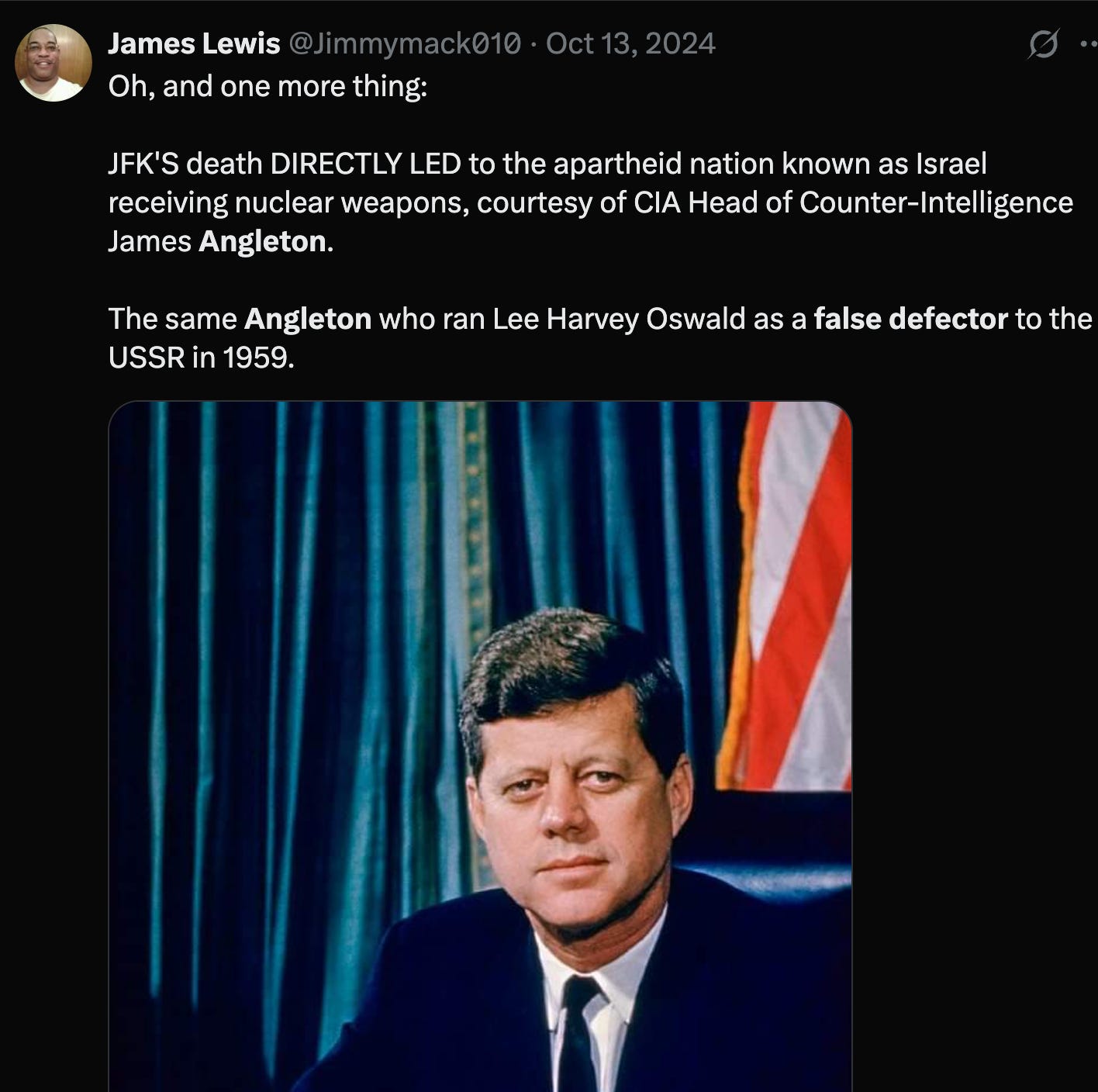Viewport: 1098px width, 1092px height.
Task: Click the 'Oh, and one more thing:' line
Action: click(x=268, y=86)
